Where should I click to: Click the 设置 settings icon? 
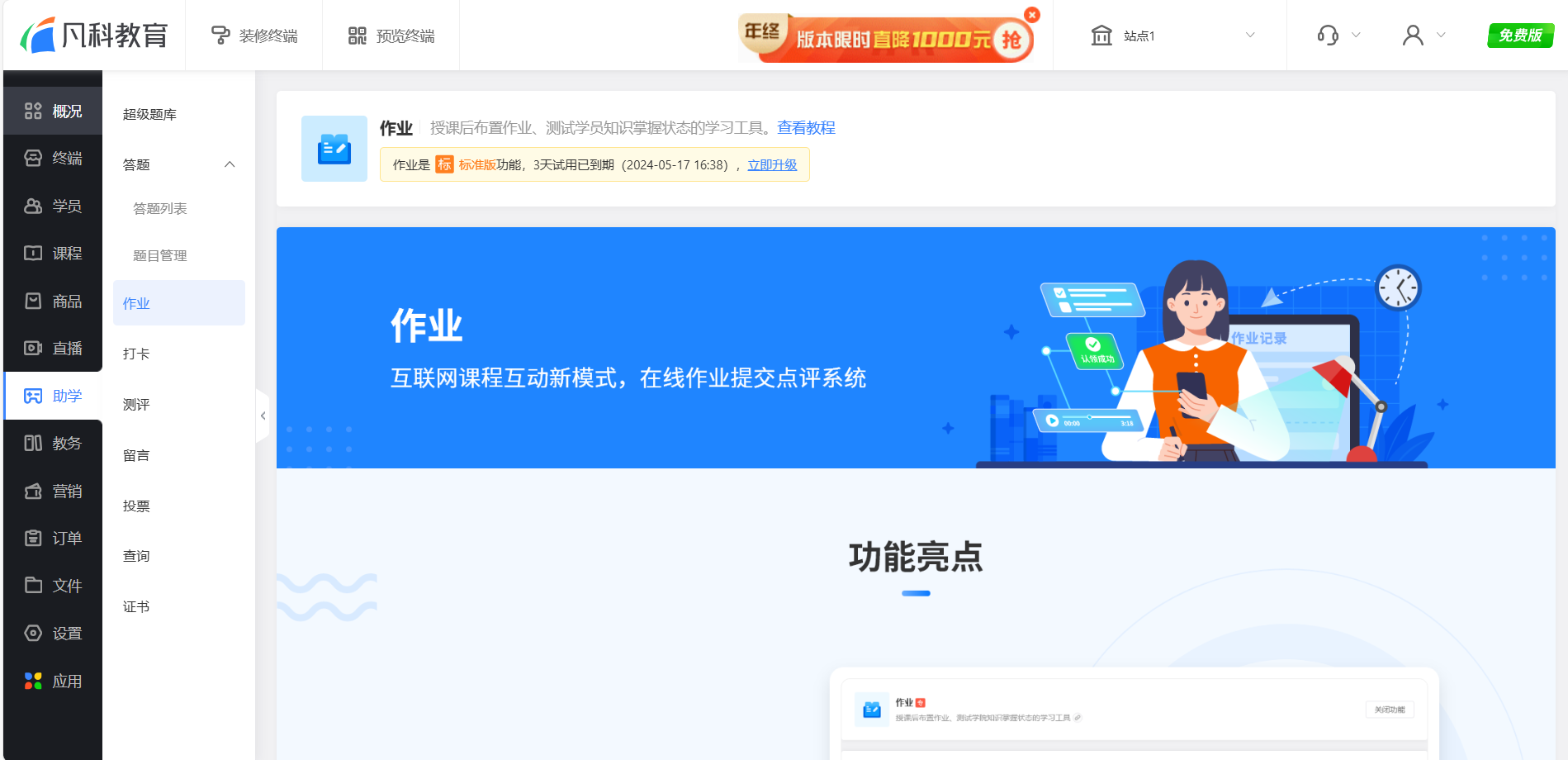[33, 633]
